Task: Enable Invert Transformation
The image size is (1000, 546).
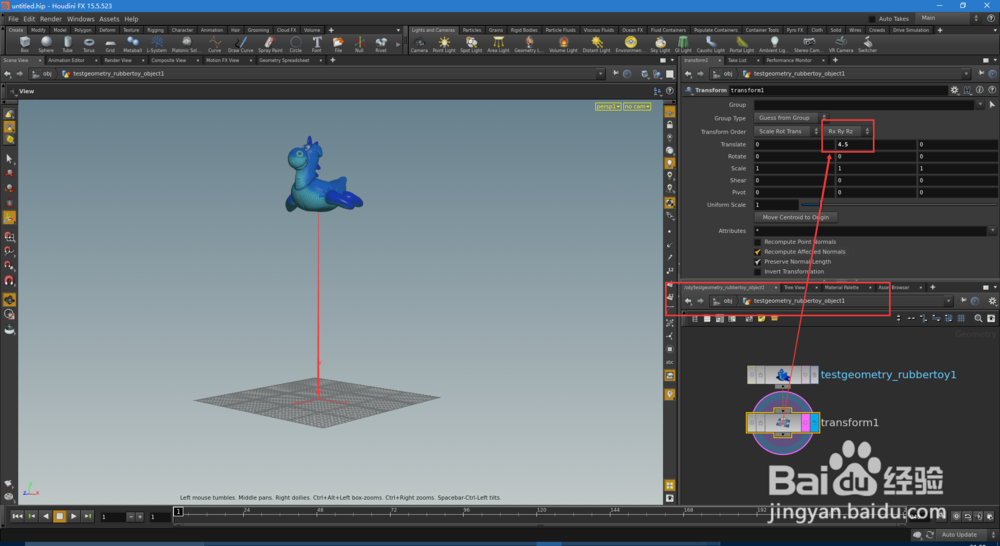Action: 758,272
